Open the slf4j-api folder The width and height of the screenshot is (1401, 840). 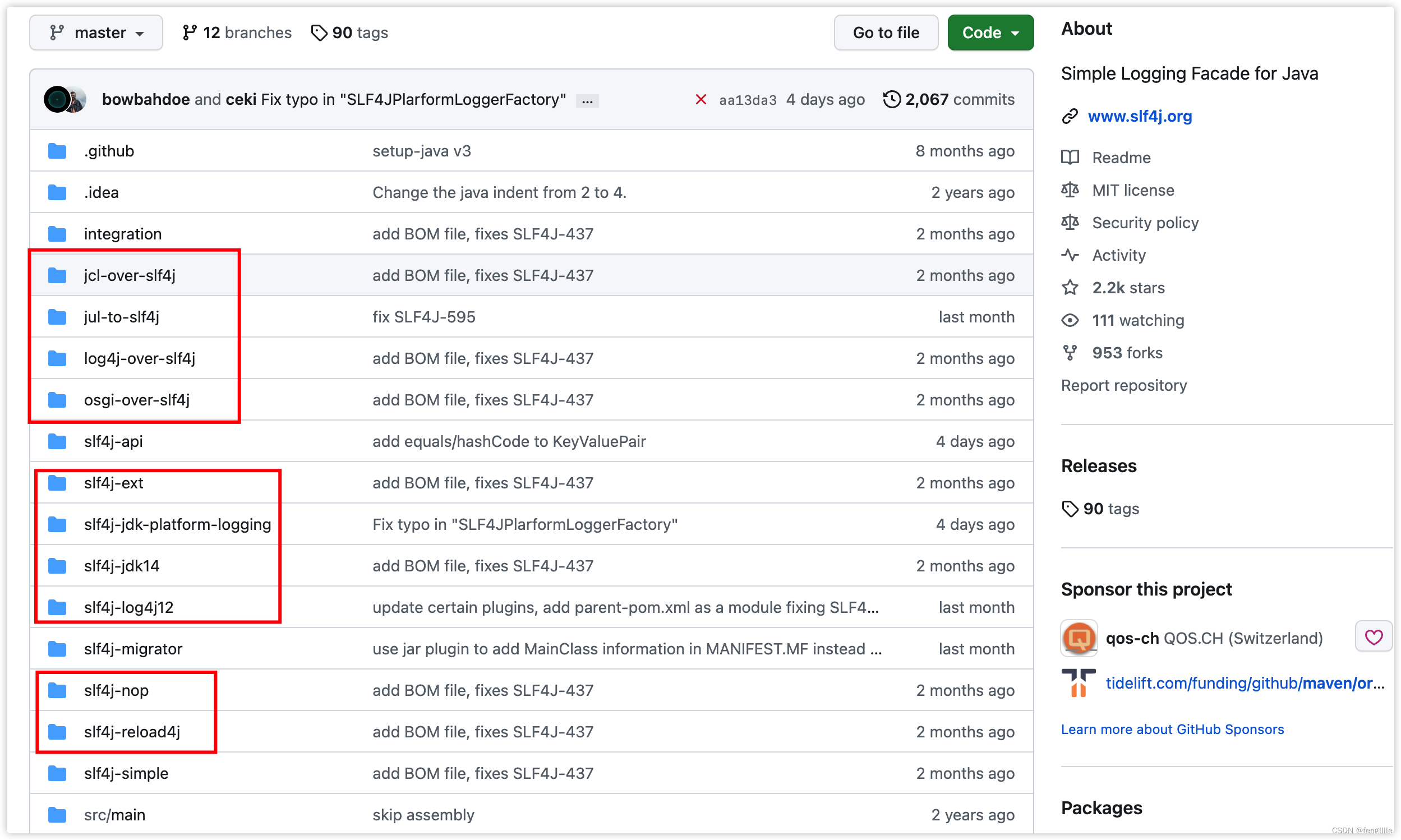113,441
